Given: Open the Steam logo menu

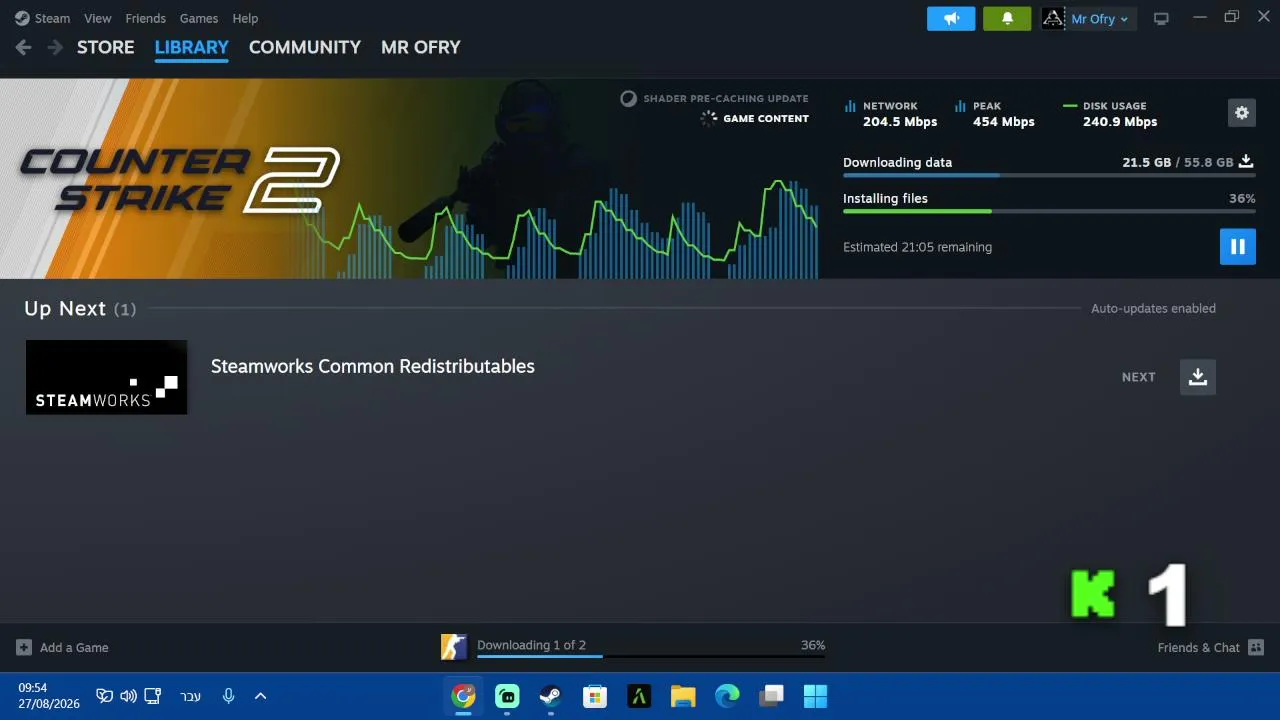Looking at the screenshot, I should point(22,18).
